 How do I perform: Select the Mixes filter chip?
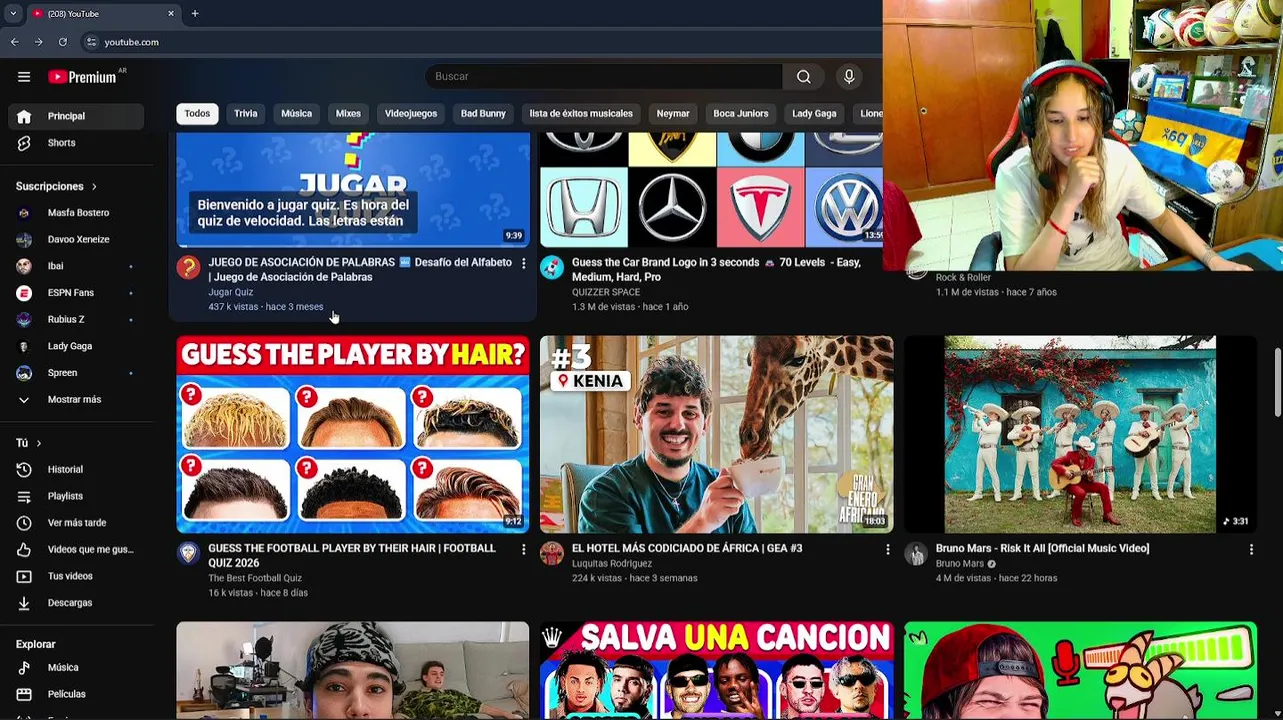point(348,113)
